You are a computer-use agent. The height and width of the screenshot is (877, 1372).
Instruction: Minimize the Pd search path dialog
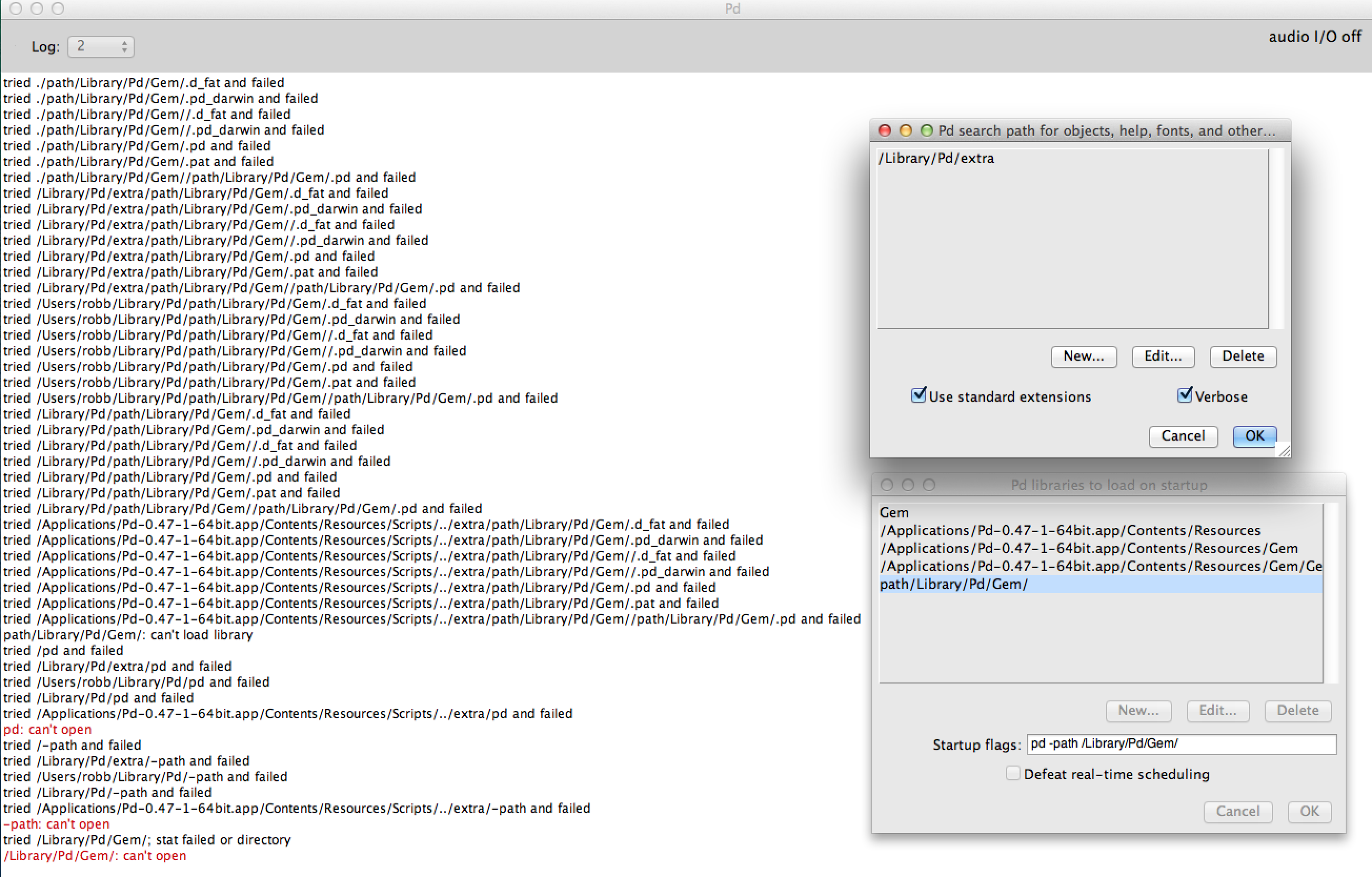(x=906, y=130)
